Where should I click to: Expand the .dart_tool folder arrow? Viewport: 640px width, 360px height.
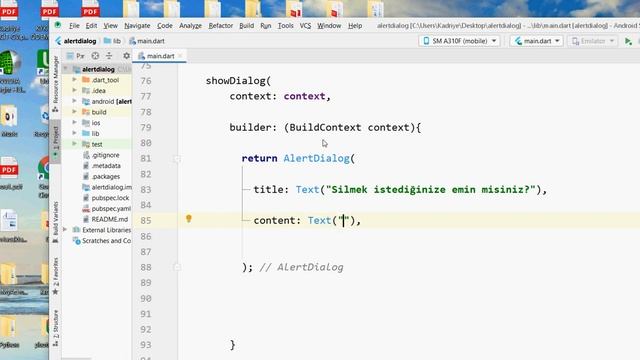point(74,80)
